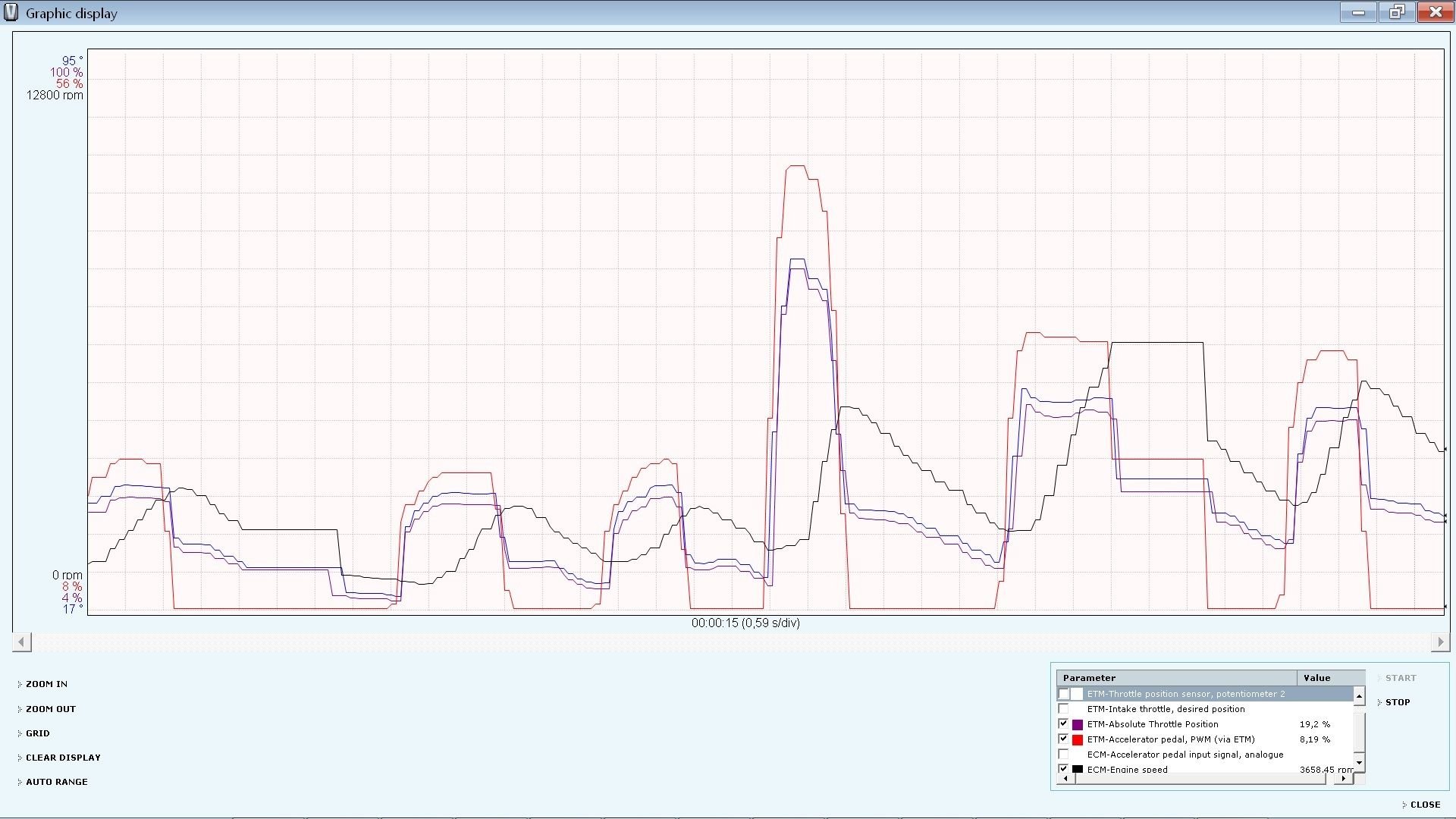1456x819 pixels.
Task: Click parameter list scroll-up arrow
Action: (x=1359, y=696)
